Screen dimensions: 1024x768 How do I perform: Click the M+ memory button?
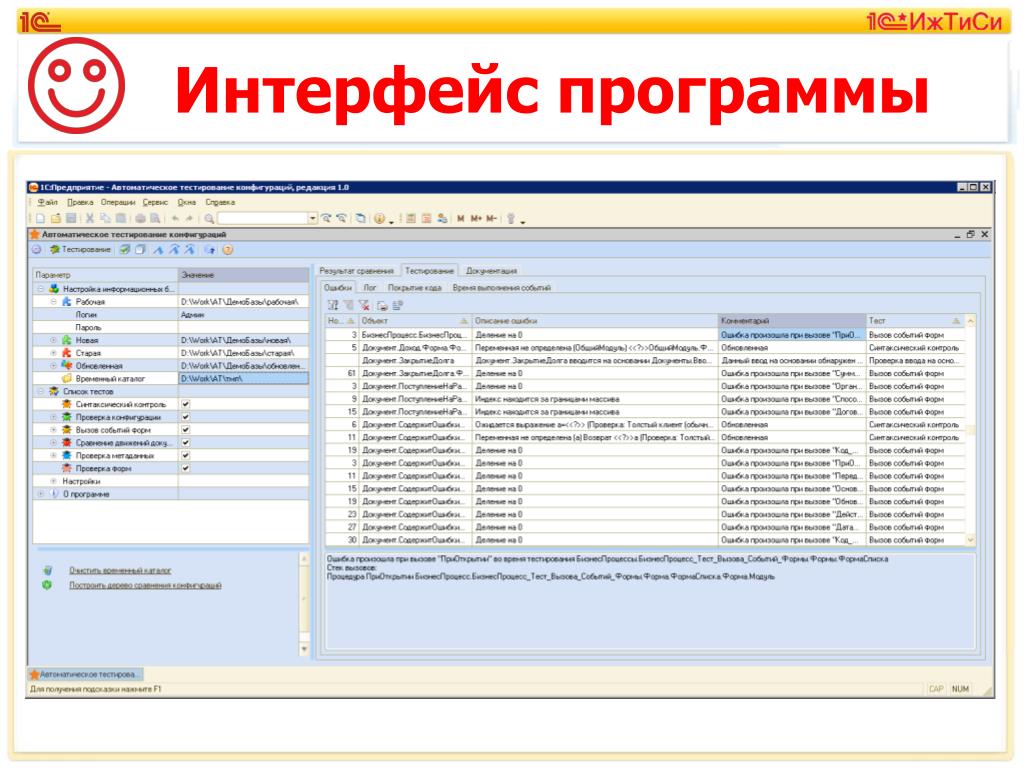[476, 219]
